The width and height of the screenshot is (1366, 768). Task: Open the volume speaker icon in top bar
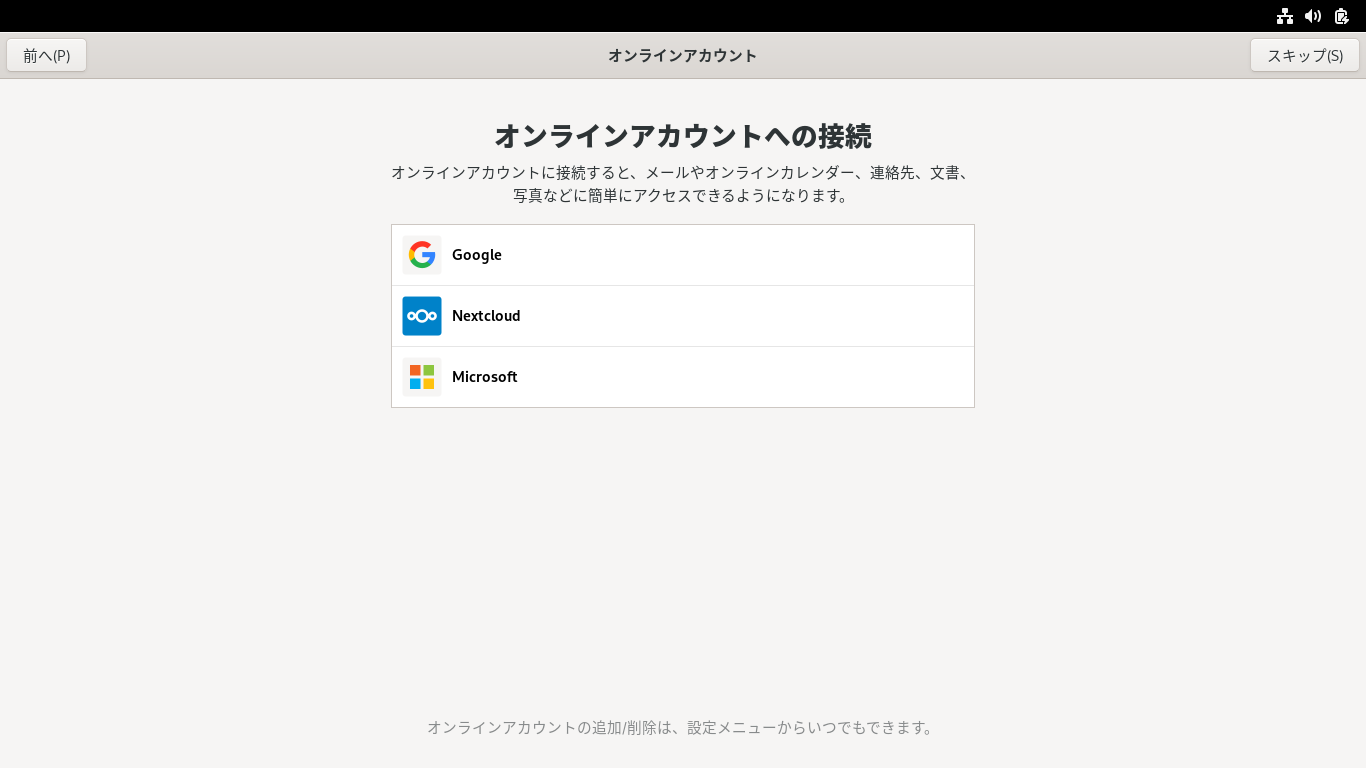click(x=1313, y=16)
